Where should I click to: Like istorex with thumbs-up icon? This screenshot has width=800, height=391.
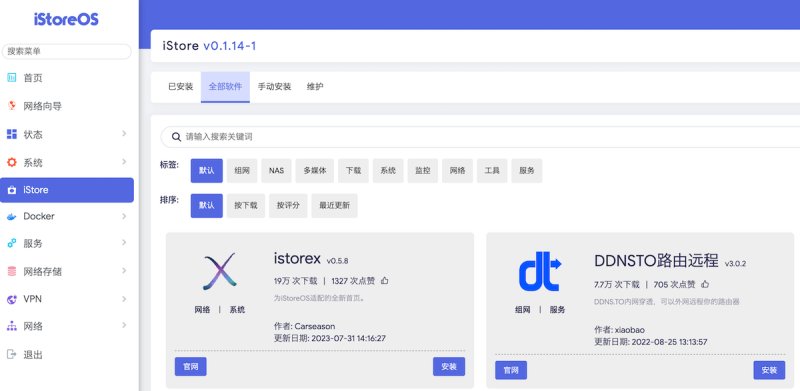(x=385, y=280)
